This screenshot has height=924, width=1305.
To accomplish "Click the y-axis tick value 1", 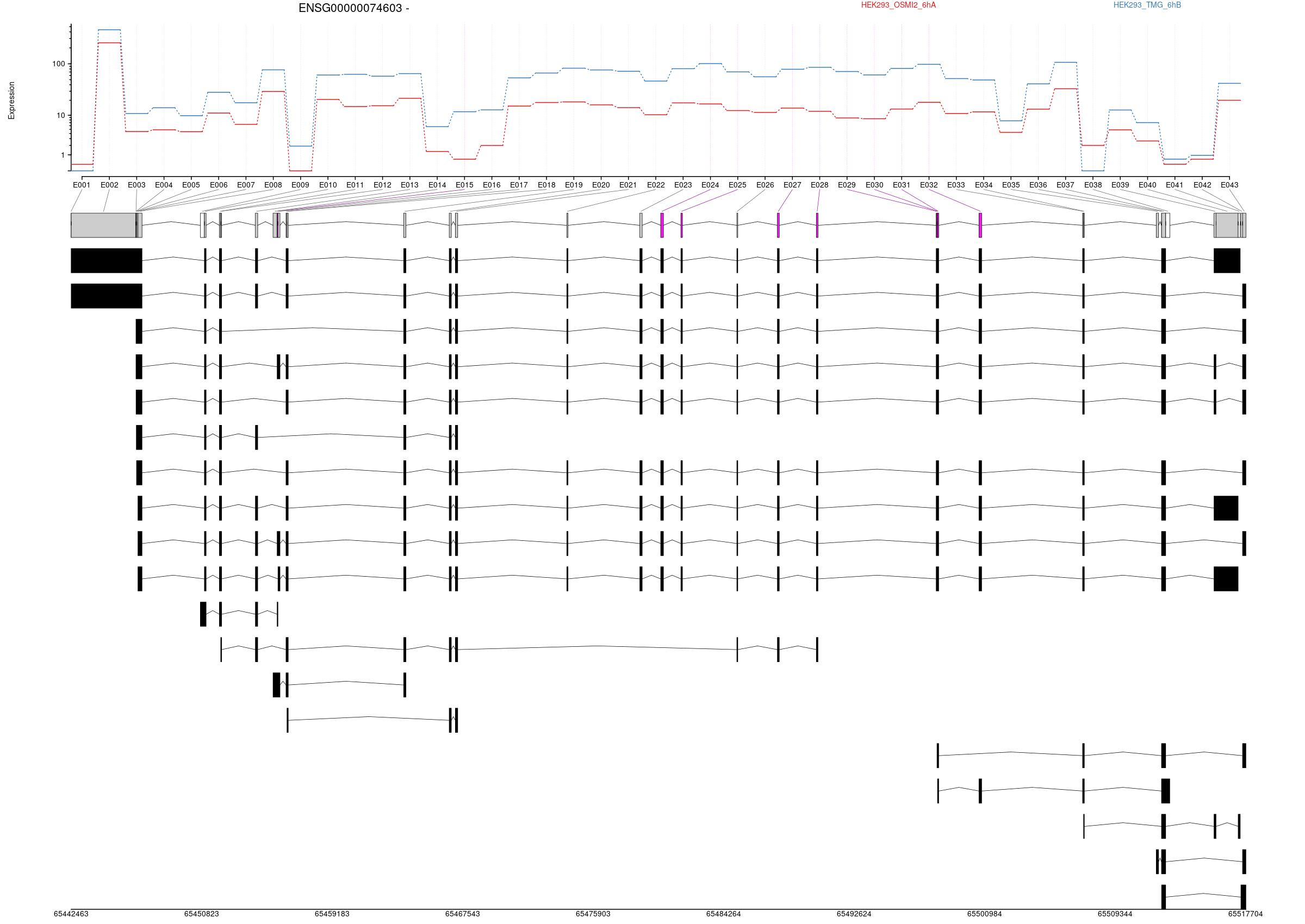I will pos(63,155).
